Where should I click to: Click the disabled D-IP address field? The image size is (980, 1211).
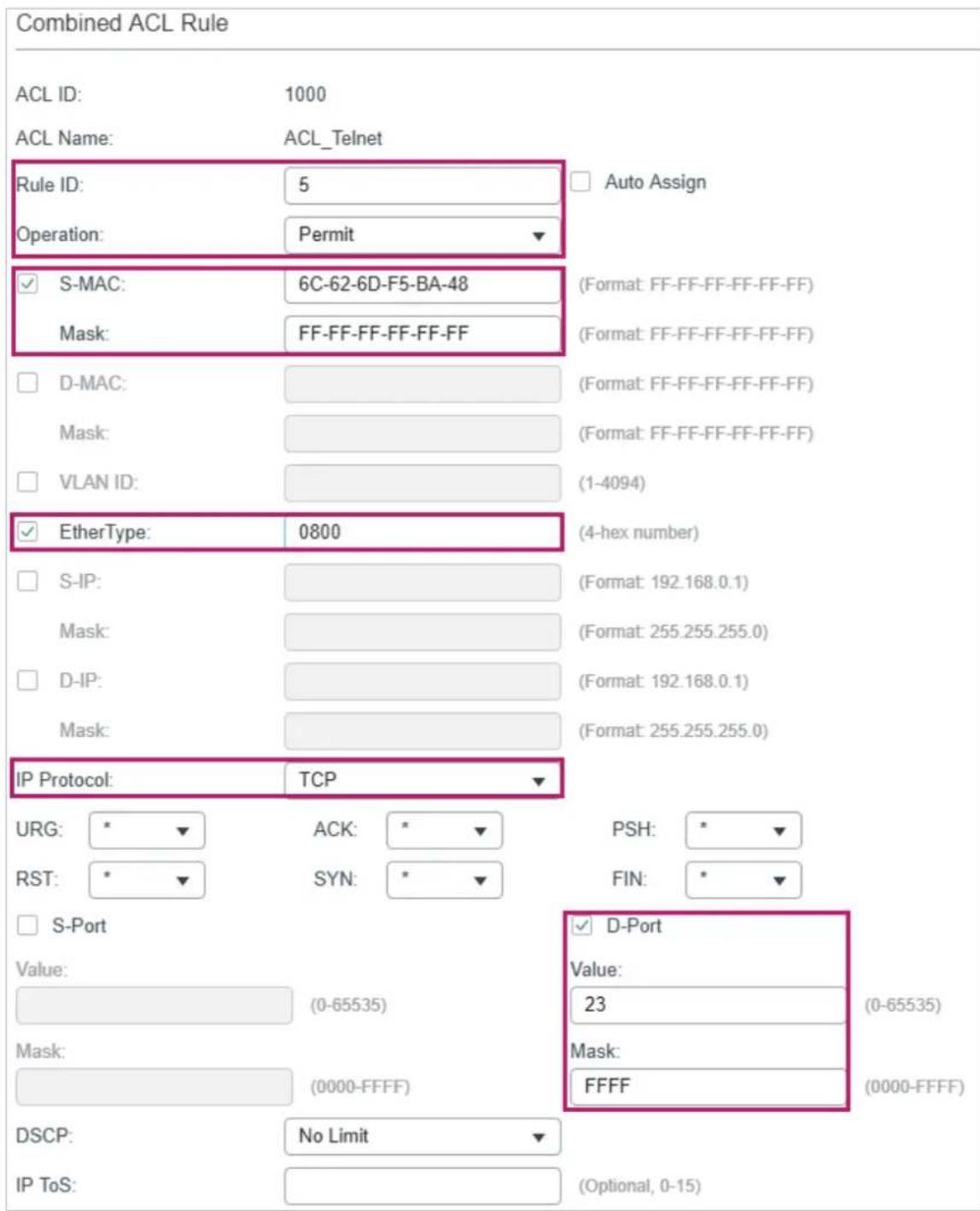tap(423, 681)
